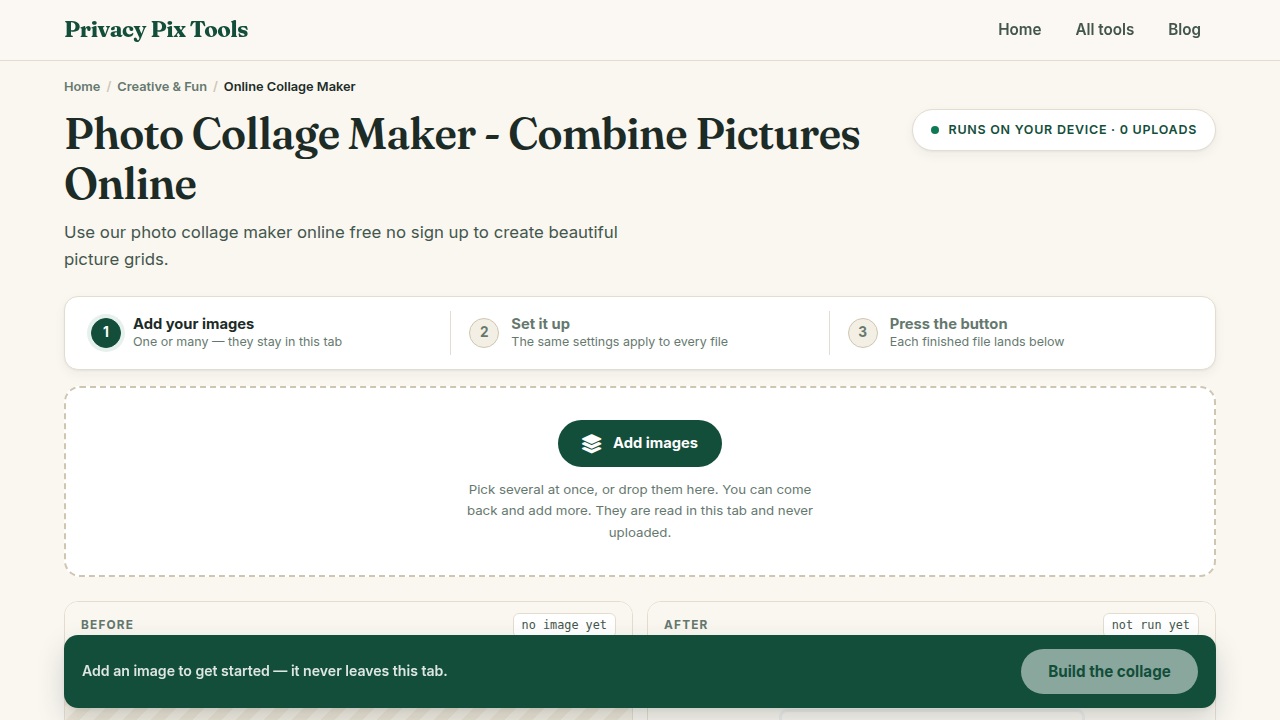The height and width of the screenshot is (720, 1280).
Task: Click green status dot in uploads badge
Action: tap(935, 130)
